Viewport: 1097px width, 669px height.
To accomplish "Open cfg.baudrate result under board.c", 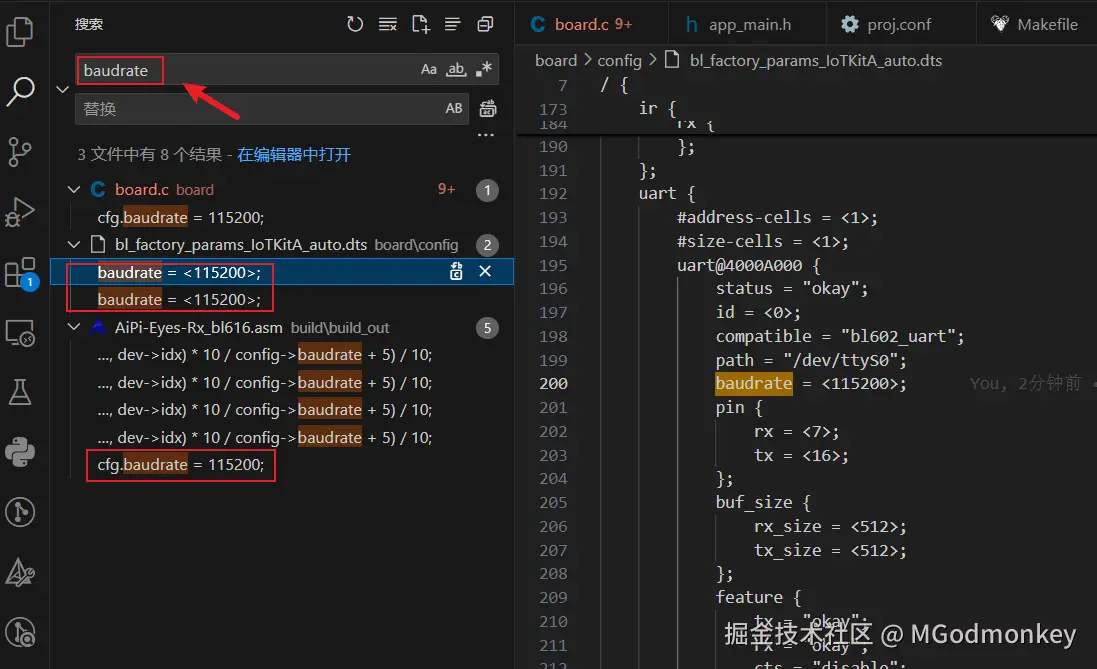I will click(181, 218).
